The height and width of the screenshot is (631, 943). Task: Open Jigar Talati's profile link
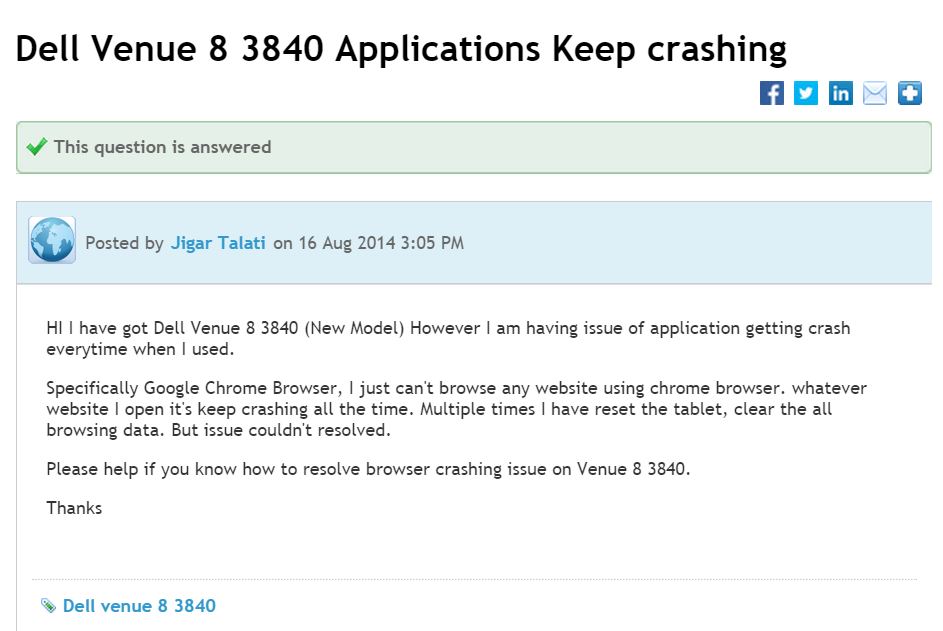coord(218,243)
